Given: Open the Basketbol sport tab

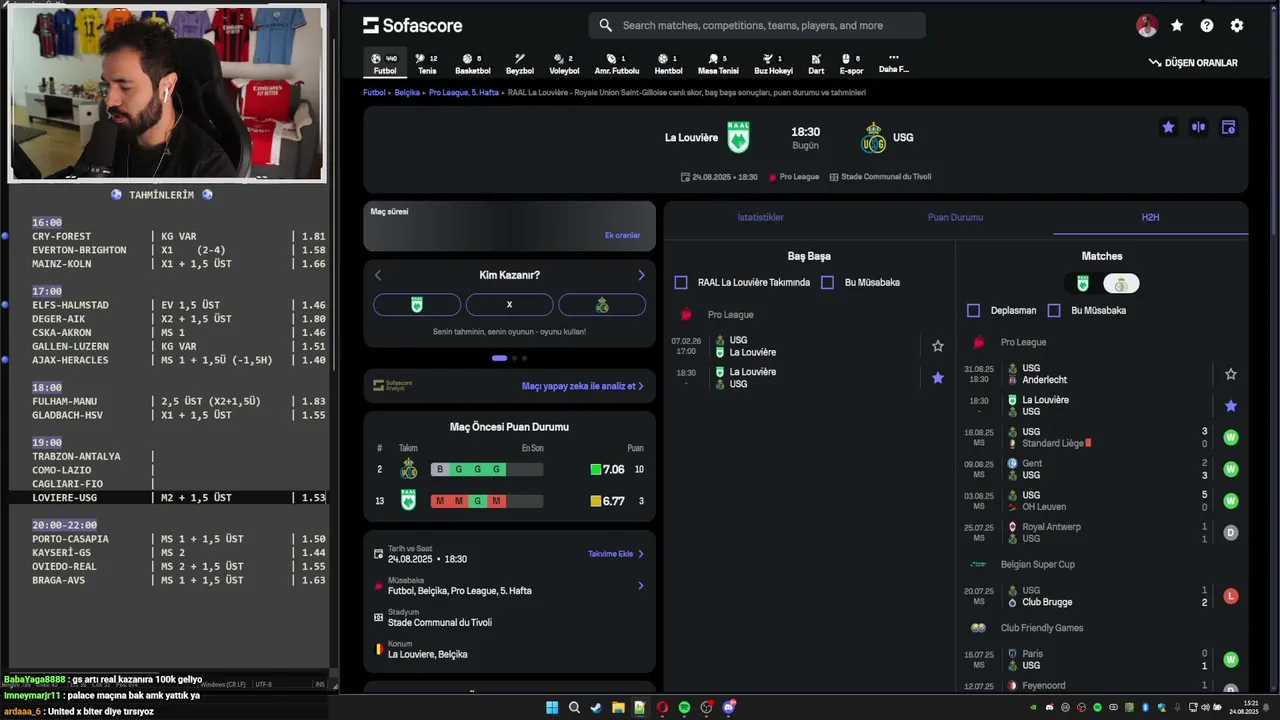Looking at the screenshot, I should point(473,64).
